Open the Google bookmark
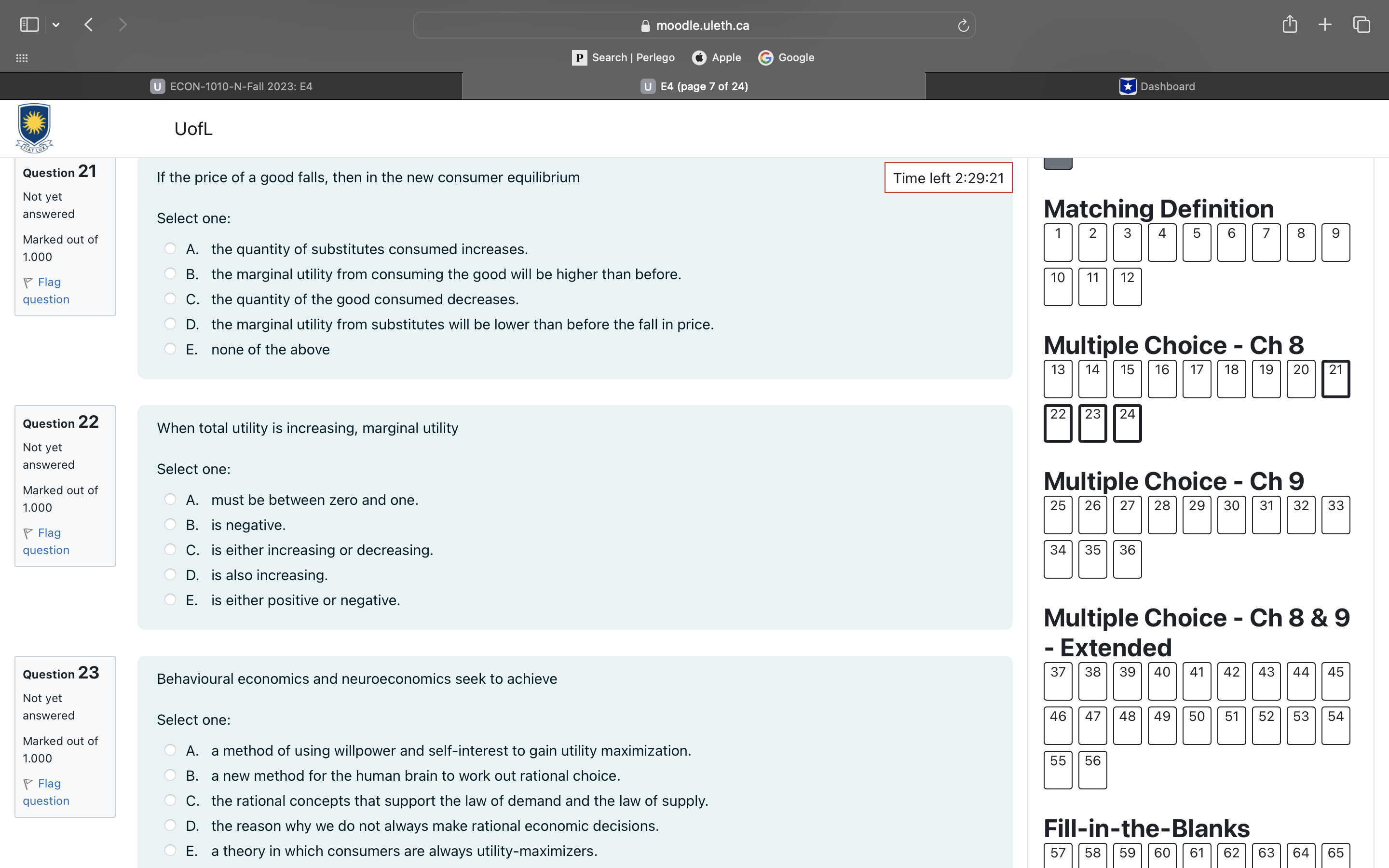This screenshot has width=1389, height=868. (786, 57)
